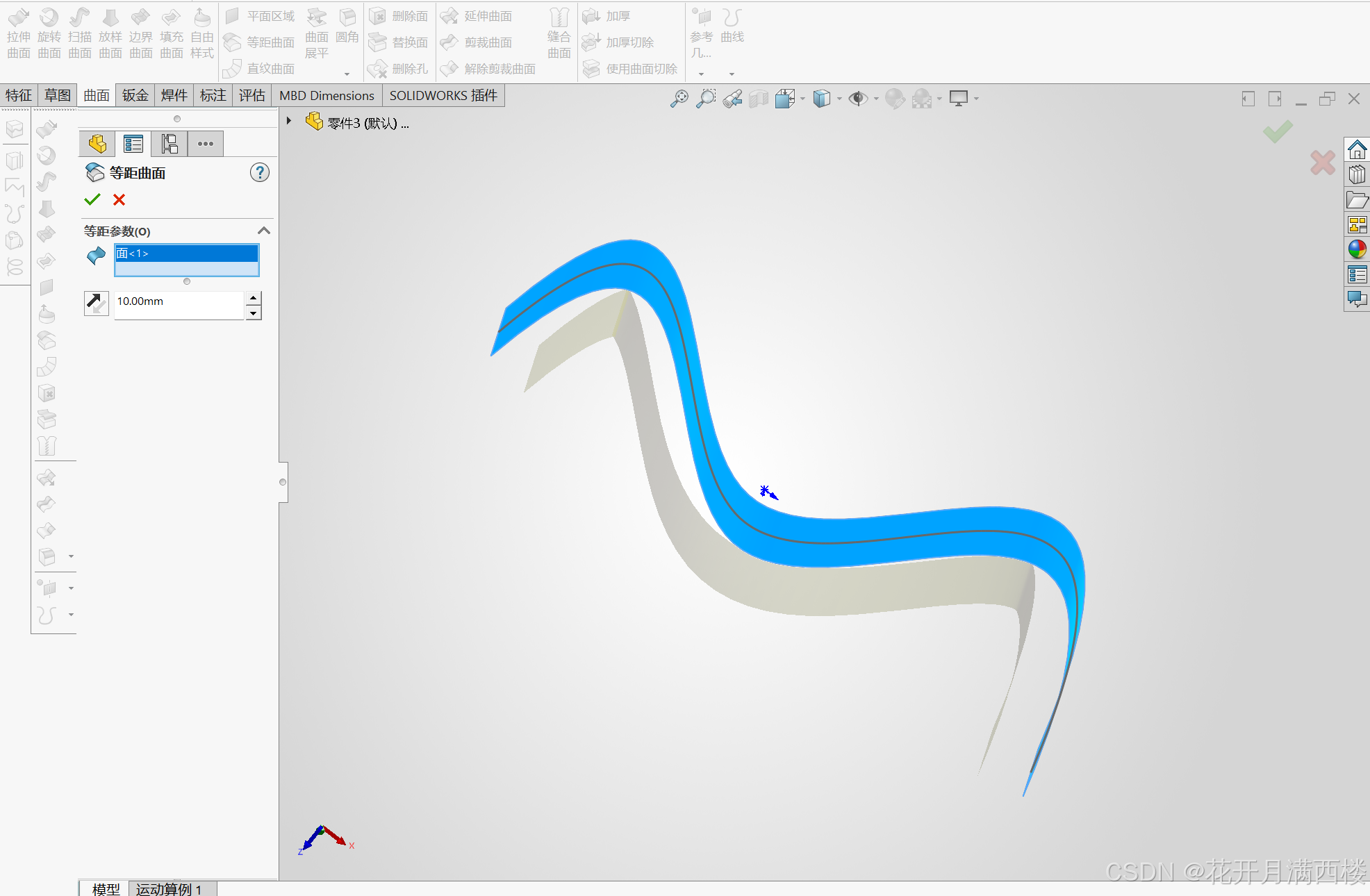This screenshot has height=896, width=1370.
Task: Click the View Orientation cube icon
Action: click(785, 99)
